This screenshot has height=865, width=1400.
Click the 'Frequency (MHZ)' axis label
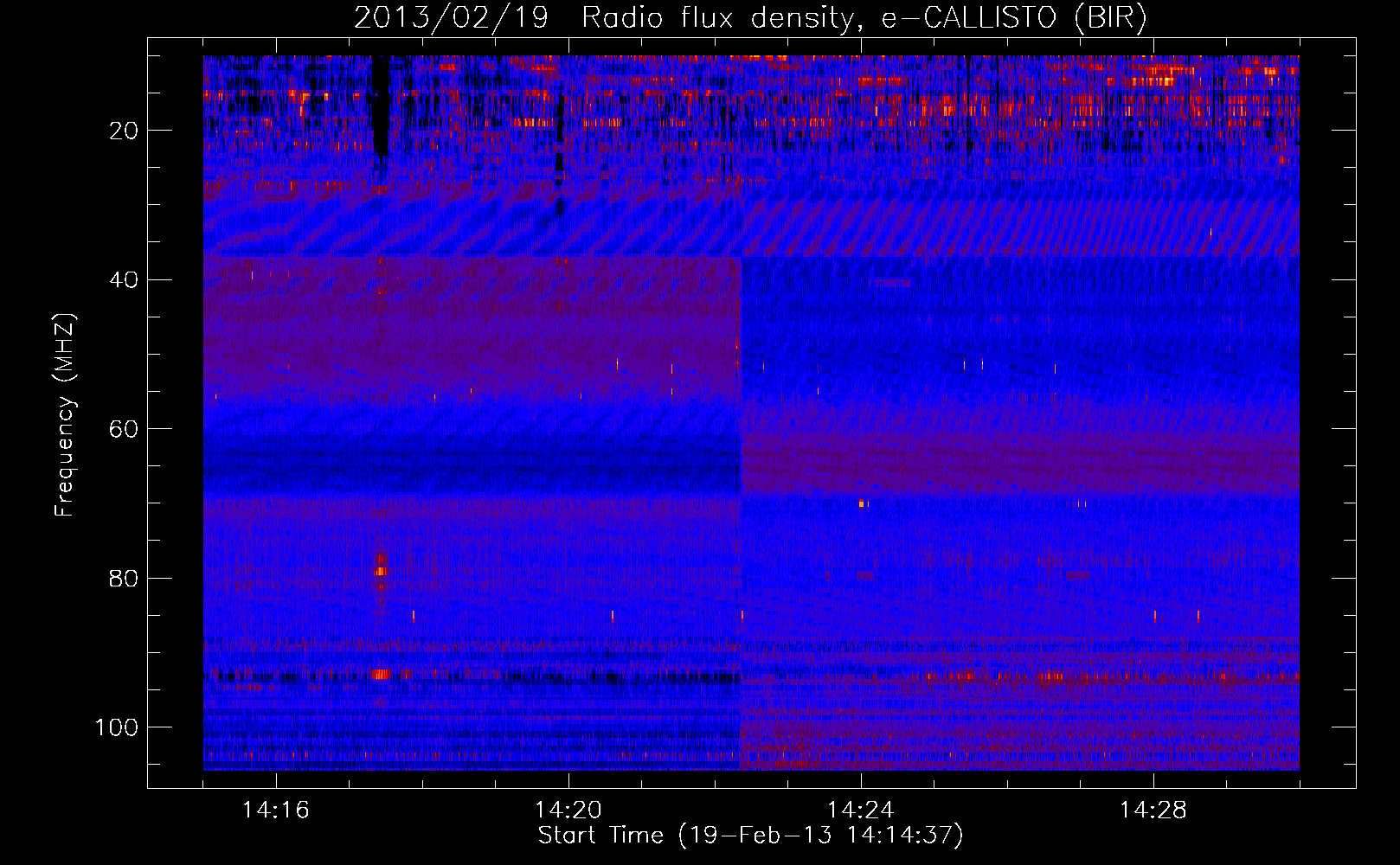pos(66,415)
